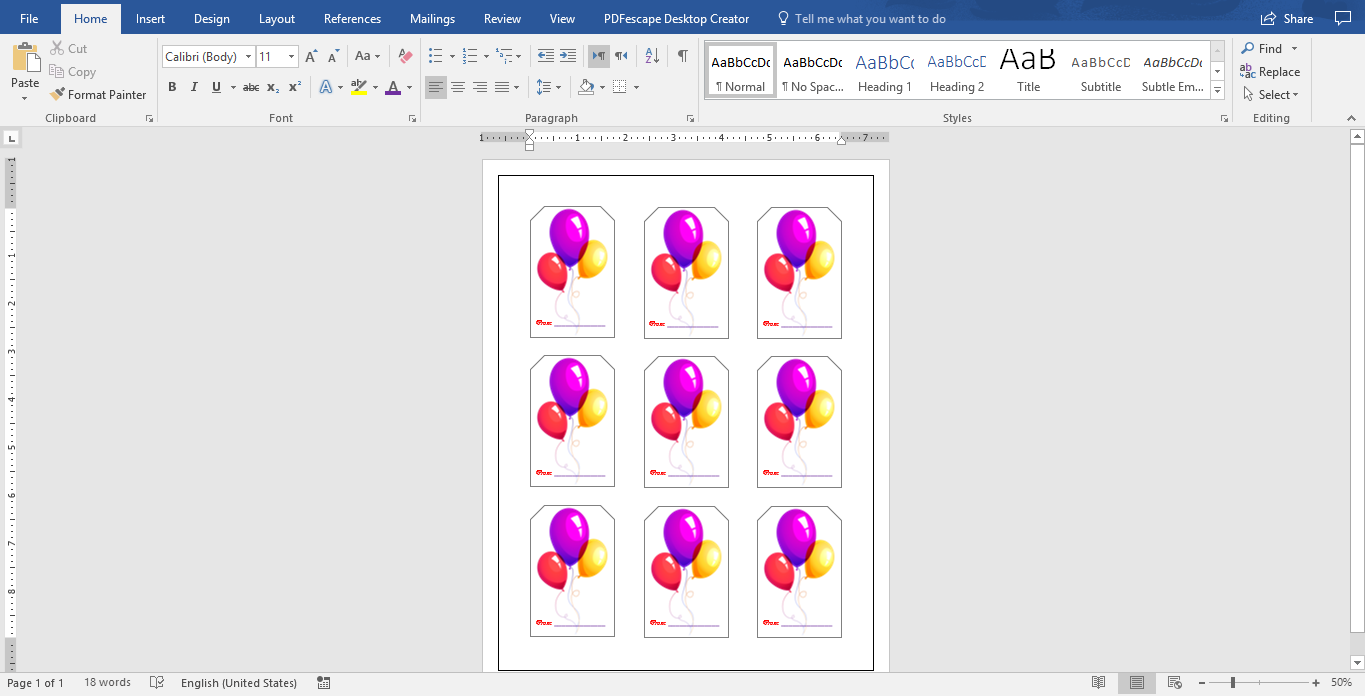Click the Subscript icon
Image resolution: width=1365 pixels, height=696 pixels.
[272, 87]
